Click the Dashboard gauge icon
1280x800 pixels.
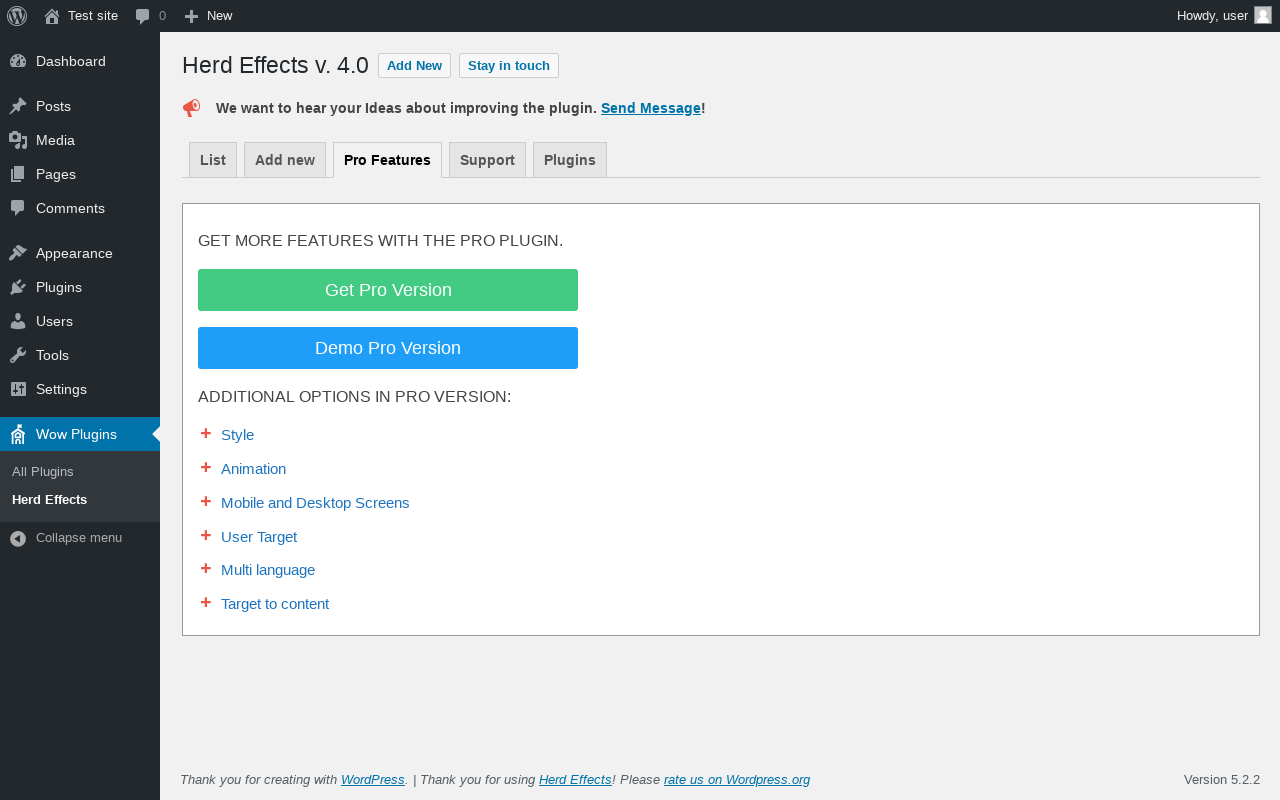pyautogui.click(x=18, y=61)
